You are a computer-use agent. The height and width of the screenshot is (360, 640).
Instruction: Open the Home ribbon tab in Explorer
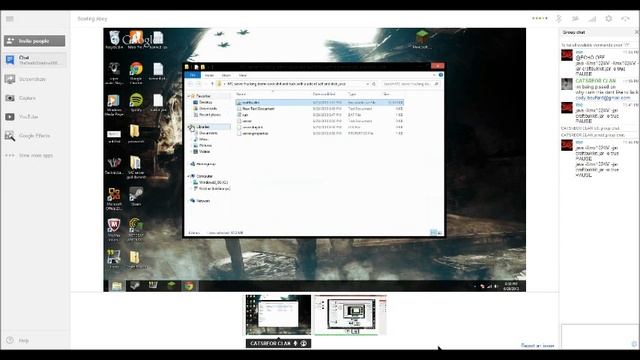(x=209, y=75)
